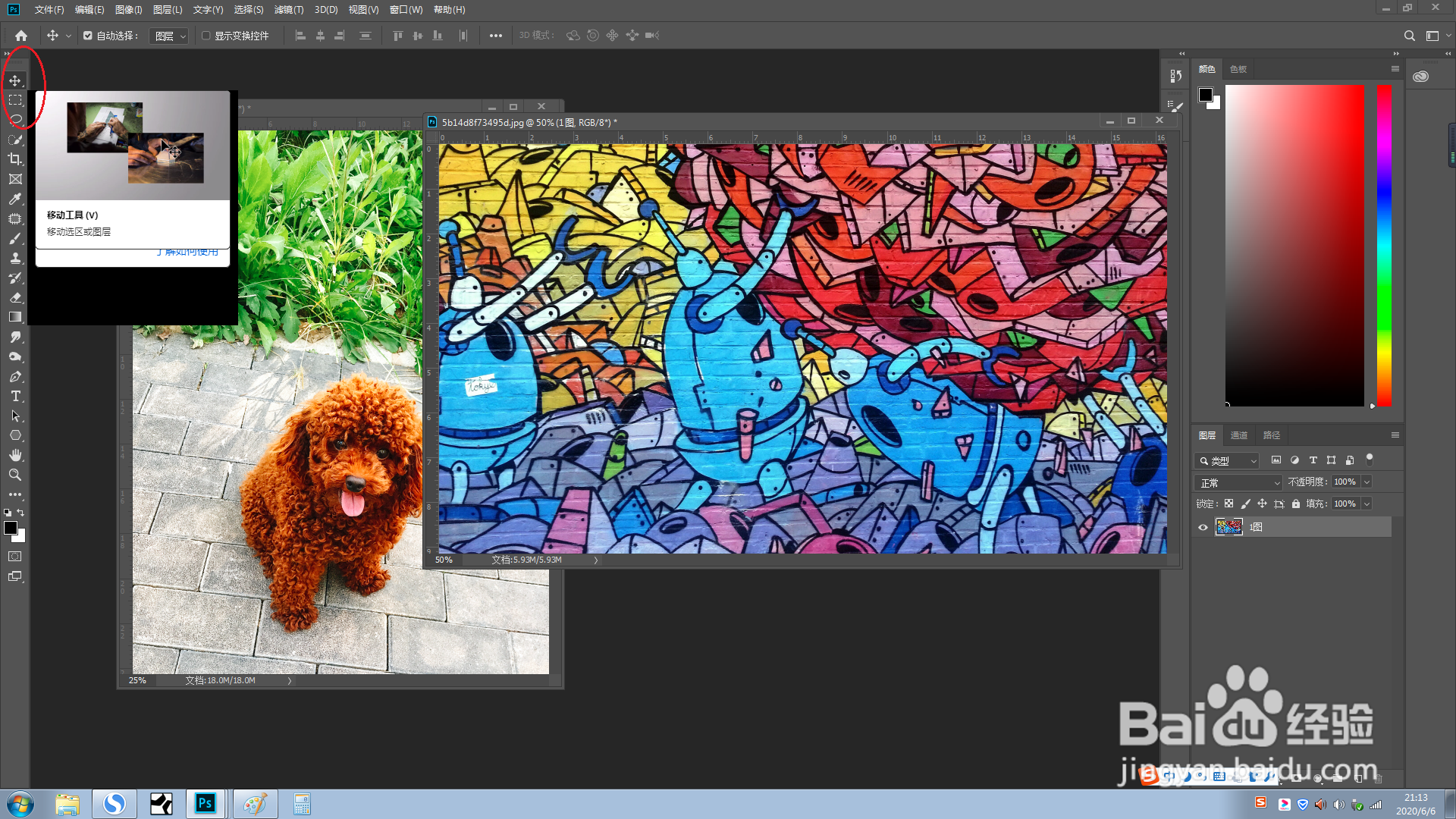Viewport: 1456px width, 819px height.
Task: Switch to the 色板 tab
Action: (x=1238, y=69)
